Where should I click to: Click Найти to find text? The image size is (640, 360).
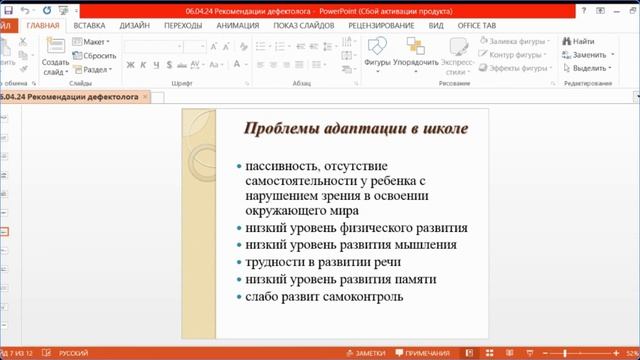[578, 41]
